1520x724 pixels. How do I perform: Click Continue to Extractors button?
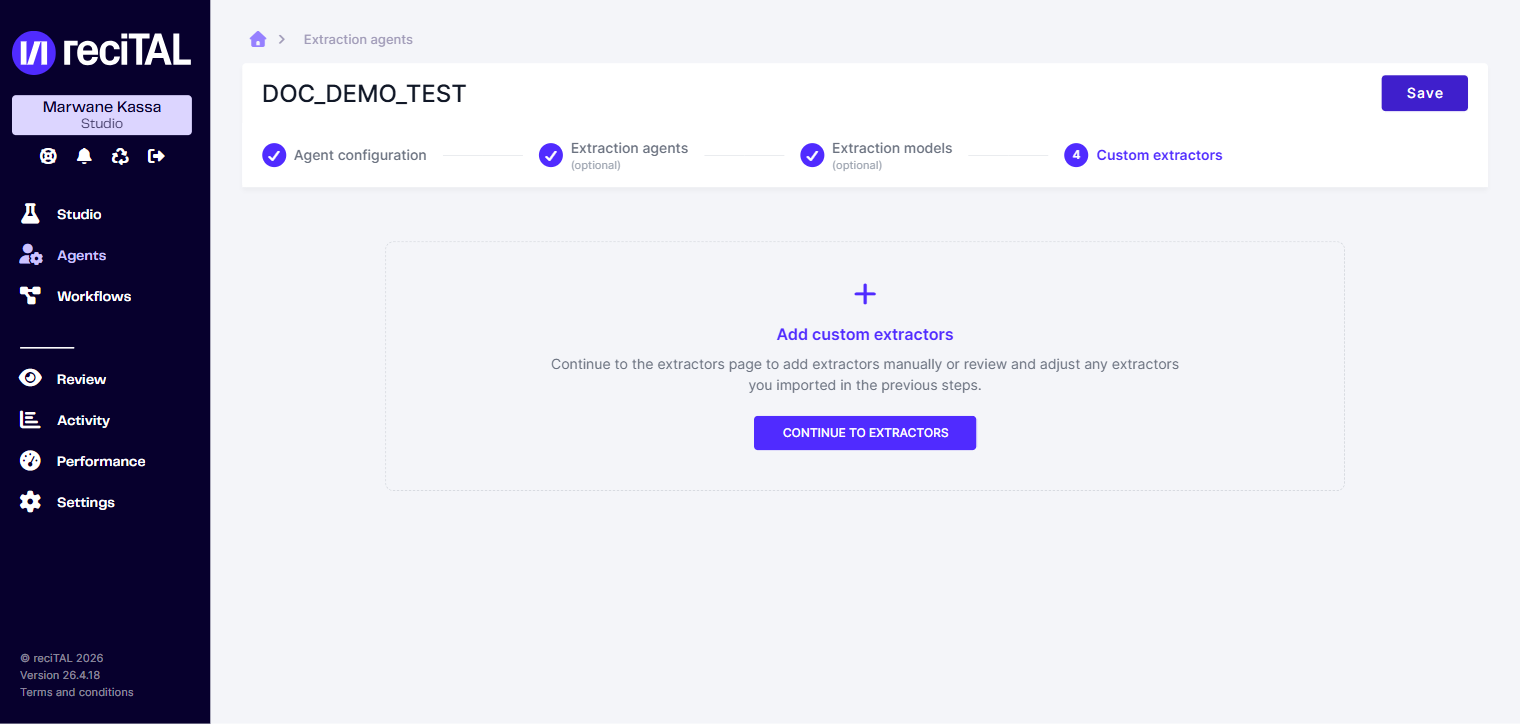pos(865,433)
